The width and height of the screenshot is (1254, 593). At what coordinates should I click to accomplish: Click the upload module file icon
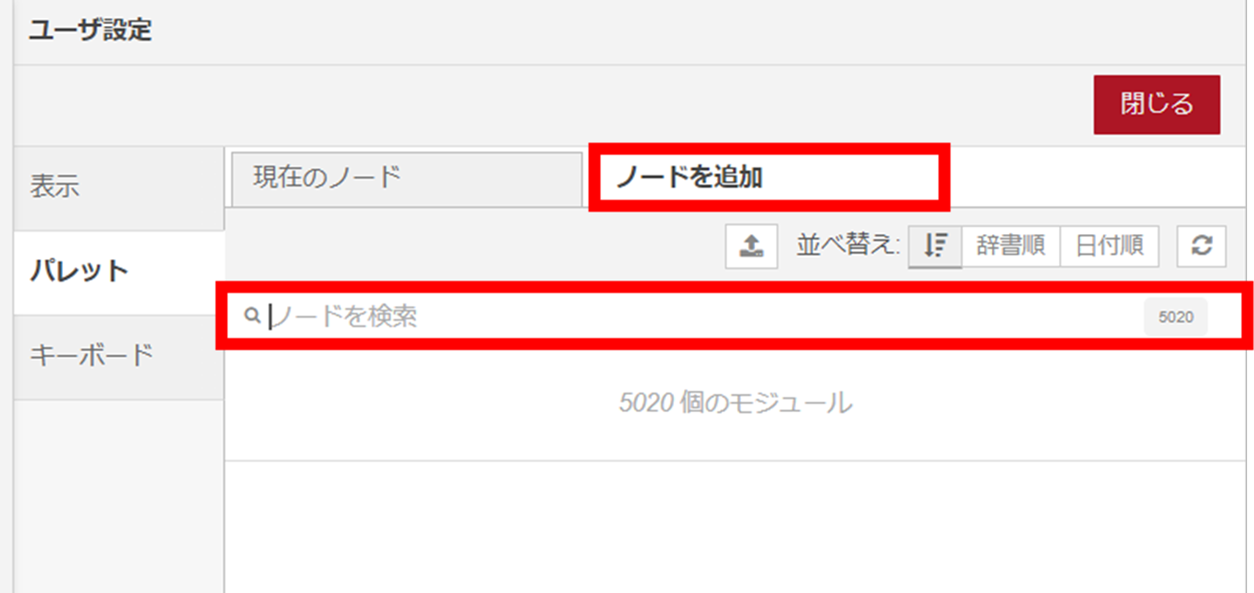751,246
